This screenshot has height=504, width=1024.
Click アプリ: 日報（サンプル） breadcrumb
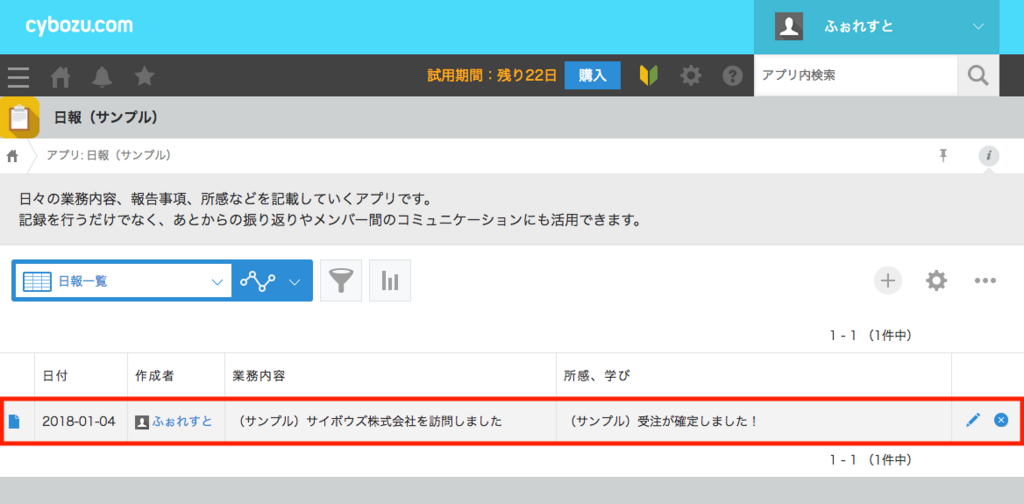[x=108, y=156]
